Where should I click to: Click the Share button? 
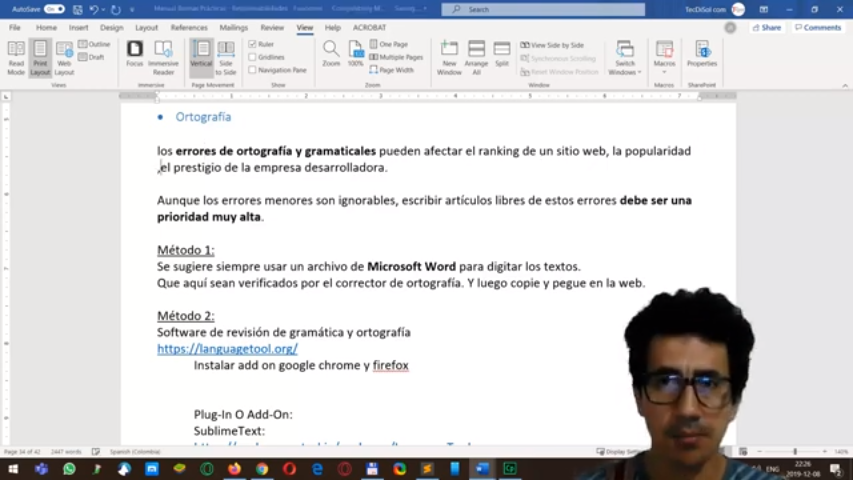(767, 27)
